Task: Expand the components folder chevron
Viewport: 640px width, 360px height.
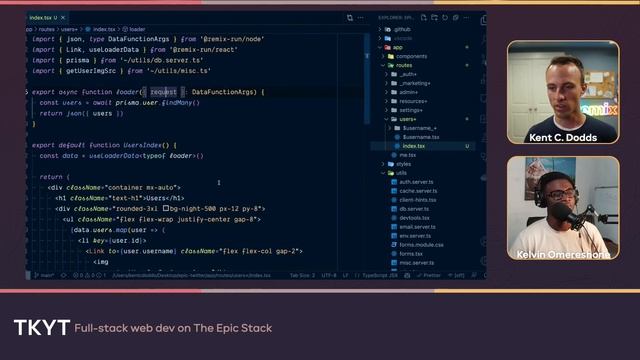Action: tap(383, 56)
